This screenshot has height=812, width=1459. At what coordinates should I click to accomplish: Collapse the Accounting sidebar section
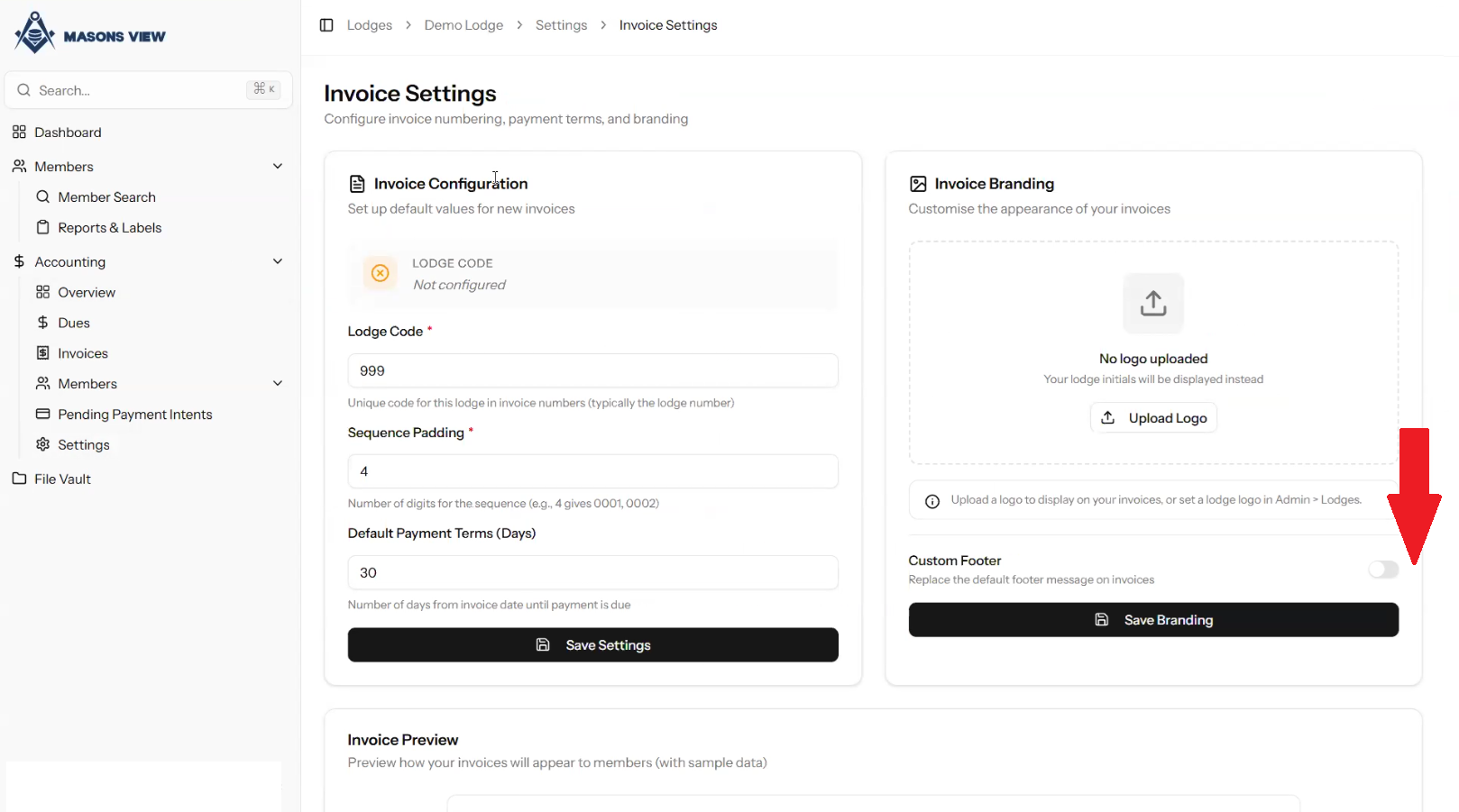278,262
